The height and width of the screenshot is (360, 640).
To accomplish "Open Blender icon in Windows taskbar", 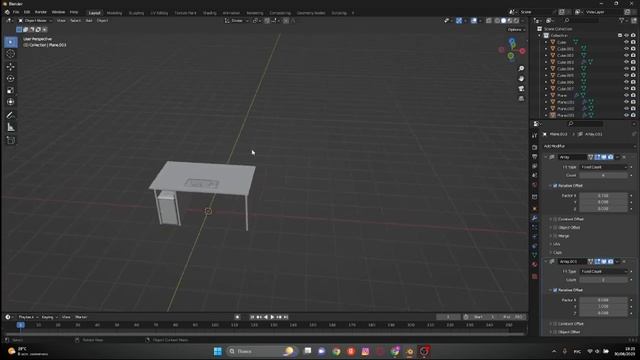I will tap(409, 351).
